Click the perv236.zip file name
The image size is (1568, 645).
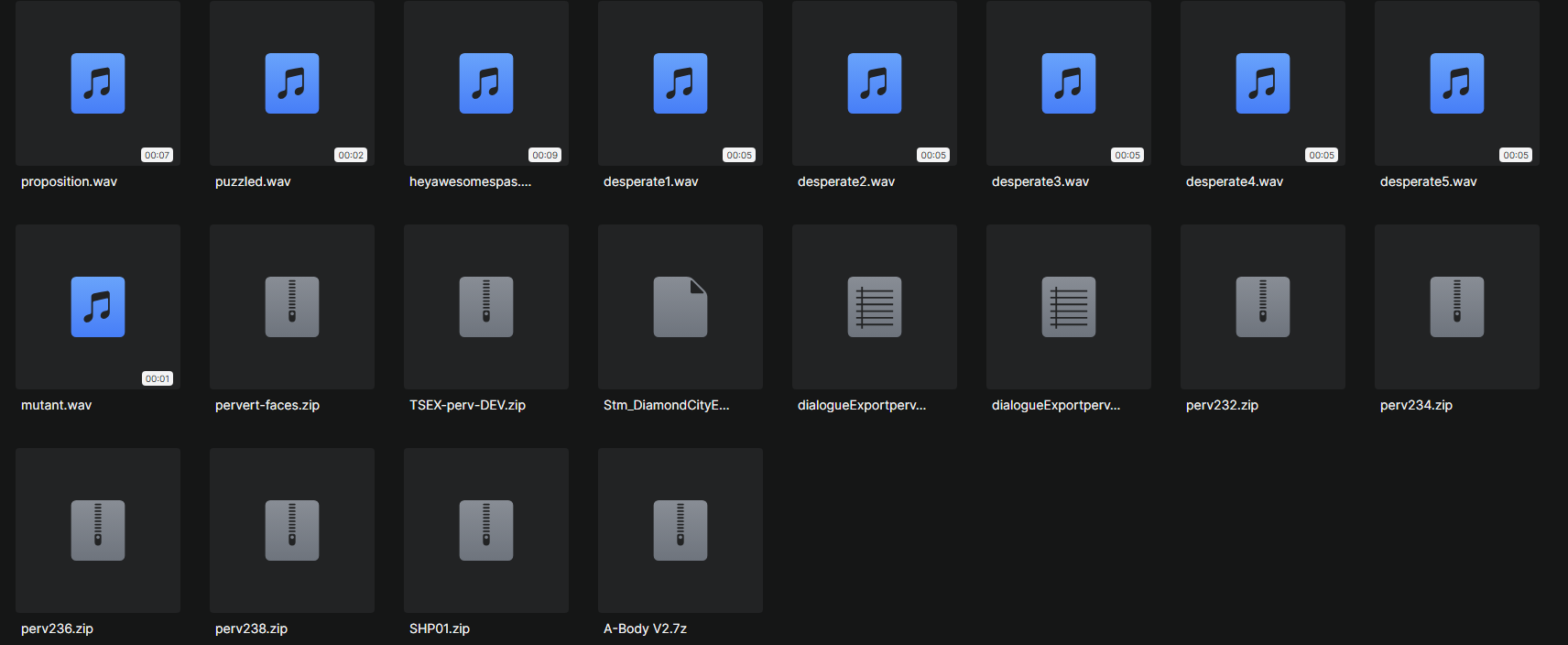click(58, 629)
